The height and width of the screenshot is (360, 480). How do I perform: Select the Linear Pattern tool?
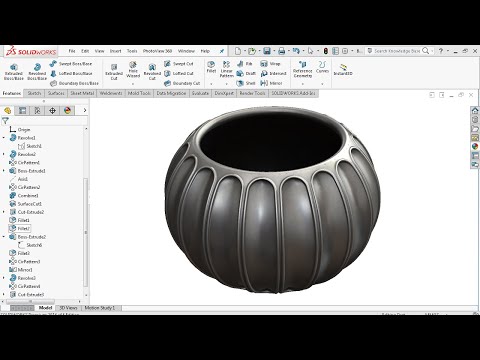coord(226,69)
